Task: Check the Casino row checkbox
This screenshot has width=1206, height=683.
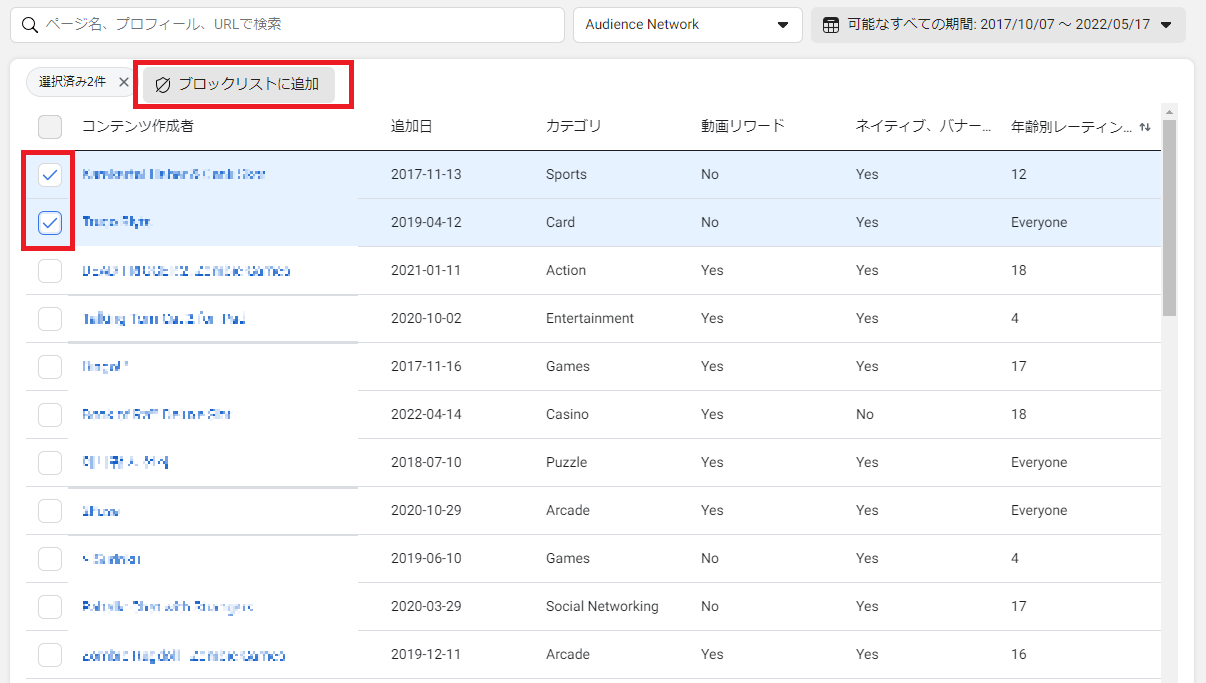Action: (50, 415)
